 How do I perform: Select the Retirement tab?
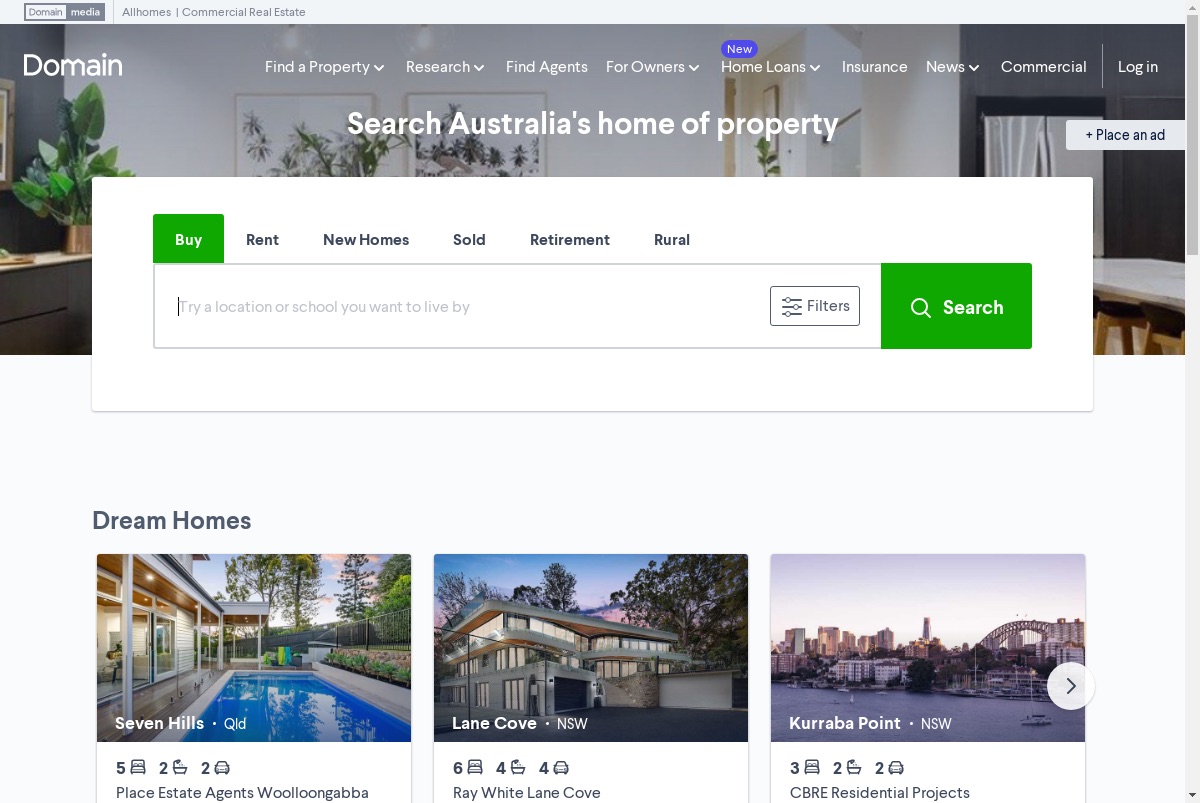[570, 239]
